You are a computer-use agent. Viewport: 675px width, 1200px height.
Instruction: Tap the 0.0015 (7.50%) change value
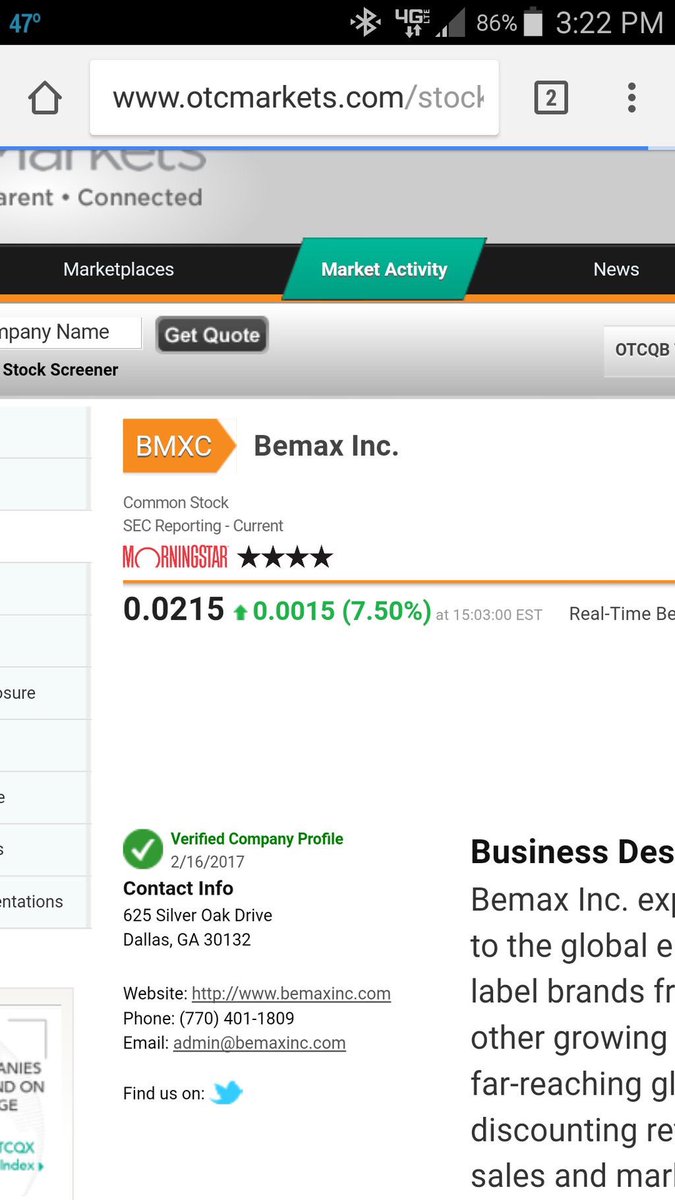(342, 610)
